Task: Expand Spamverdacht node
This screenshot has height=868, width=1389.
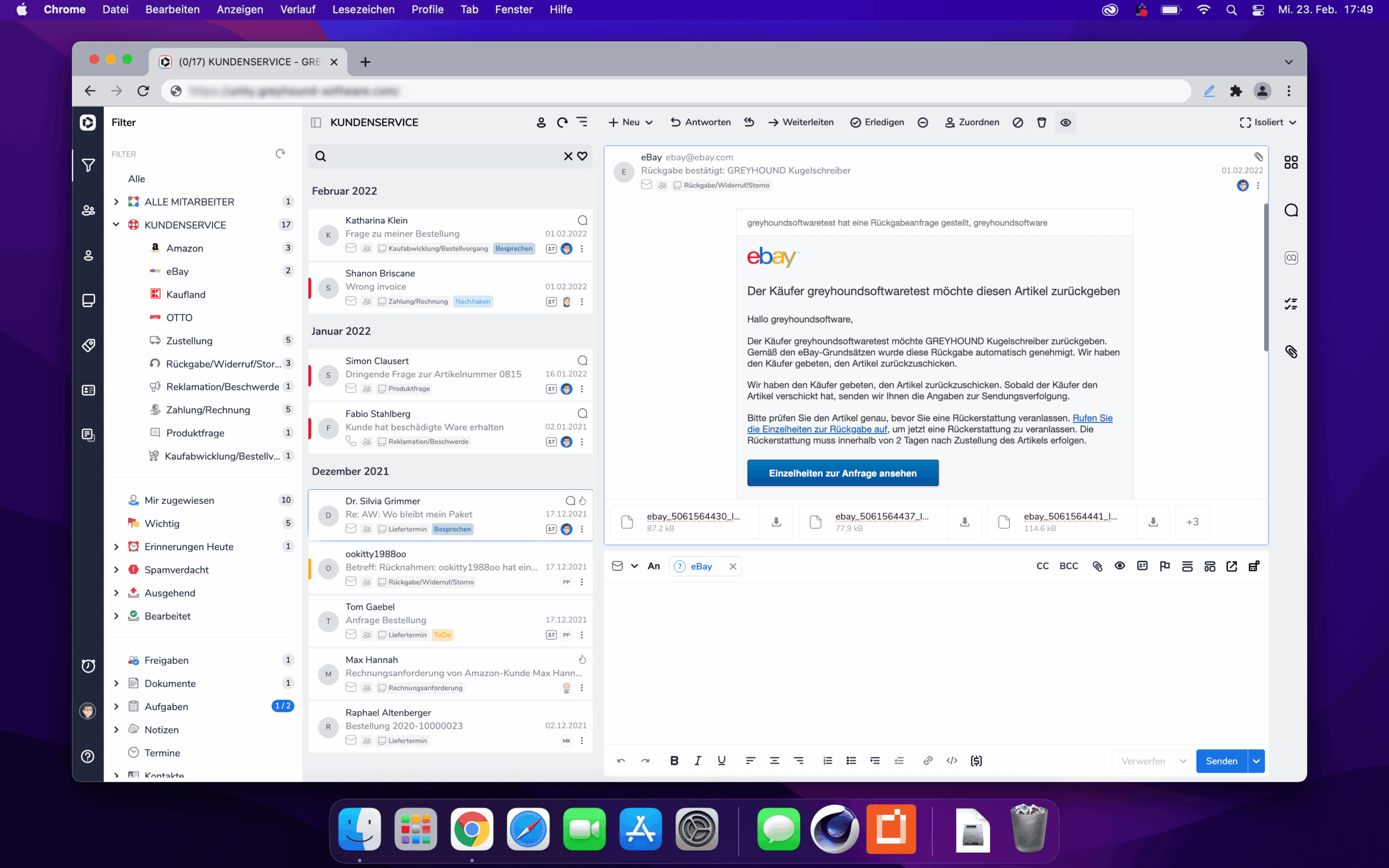Action: (116, 570)
